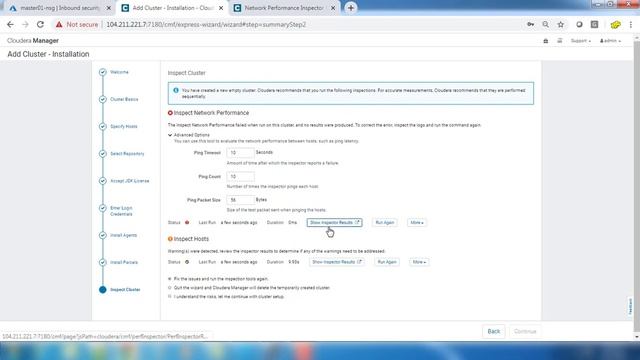Click Run Again for Inspect Hosts
This screenshot has height=360, width=640.
(x=387, y=262)
